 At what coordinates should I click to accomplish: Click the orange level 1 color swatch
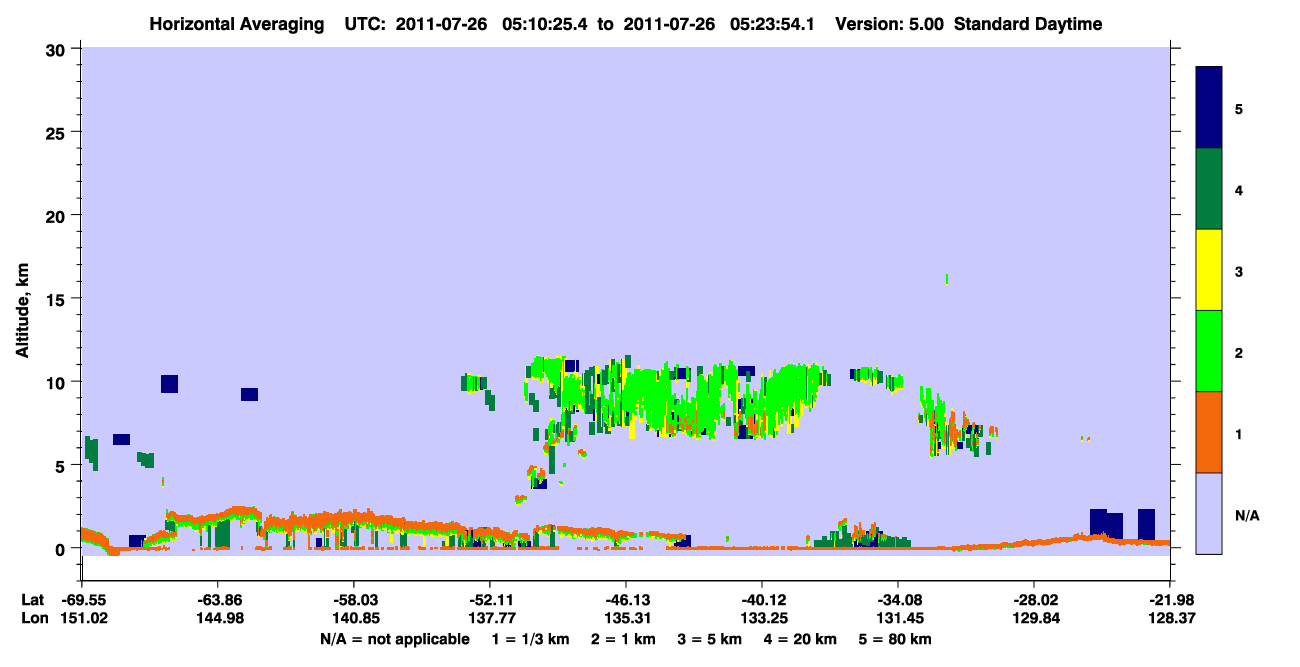click(1209, 432)
